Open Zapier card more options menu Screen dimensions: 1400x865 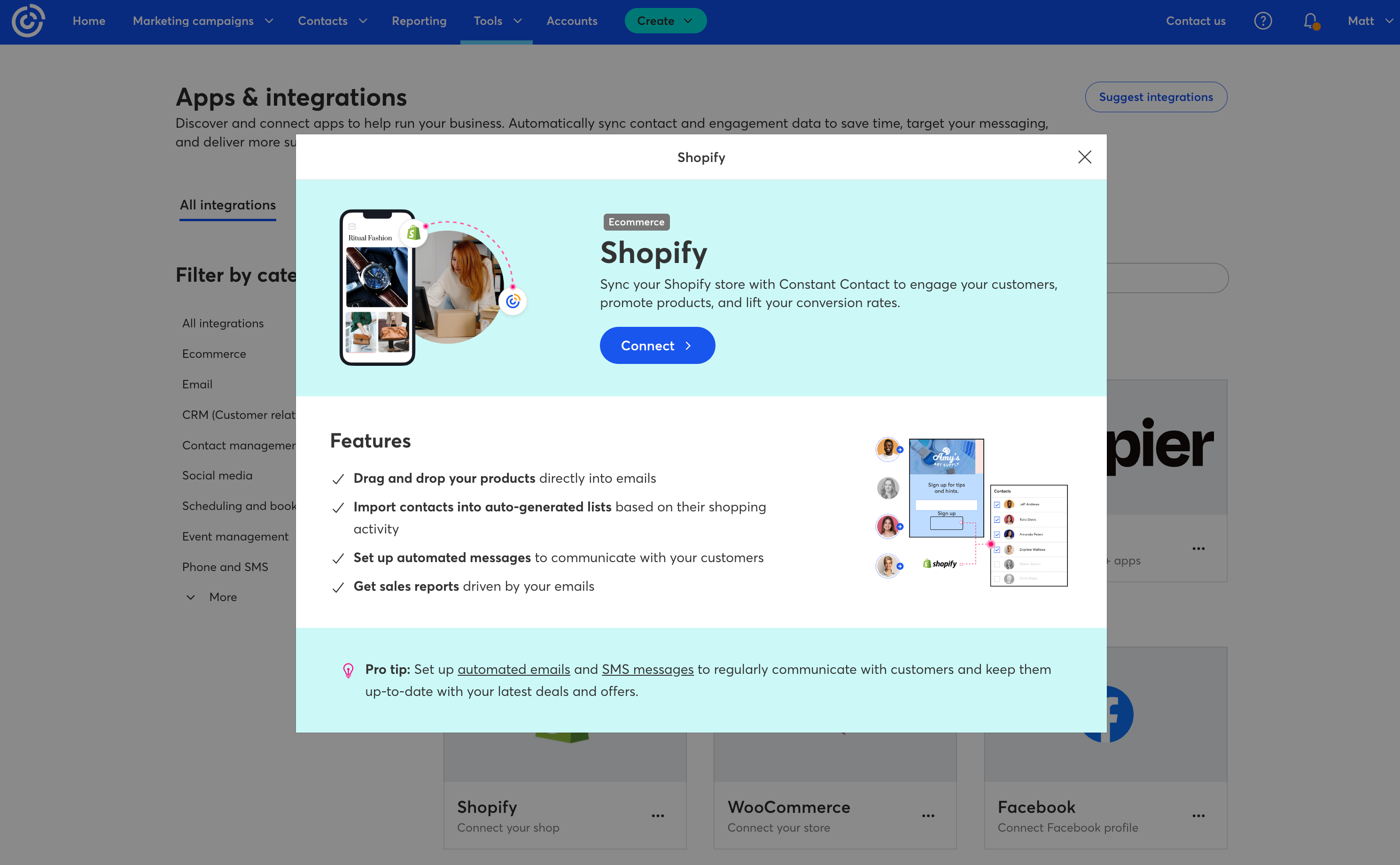coord(1198,548)
